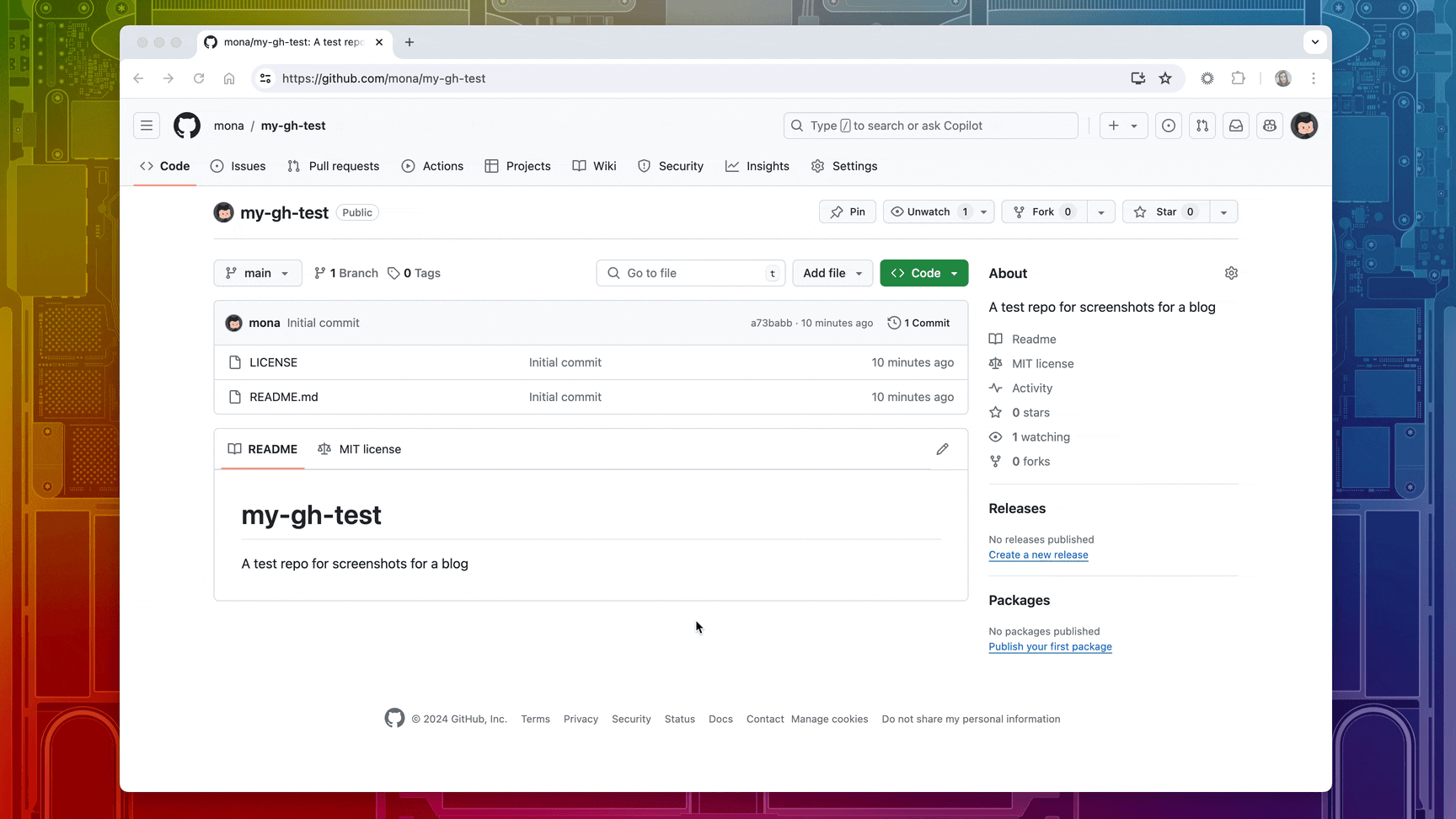The height and width of the screenshot is (819, 1456).
Task: Open mona owner link in breadcrumb
Action: click(x=228, y=126)
